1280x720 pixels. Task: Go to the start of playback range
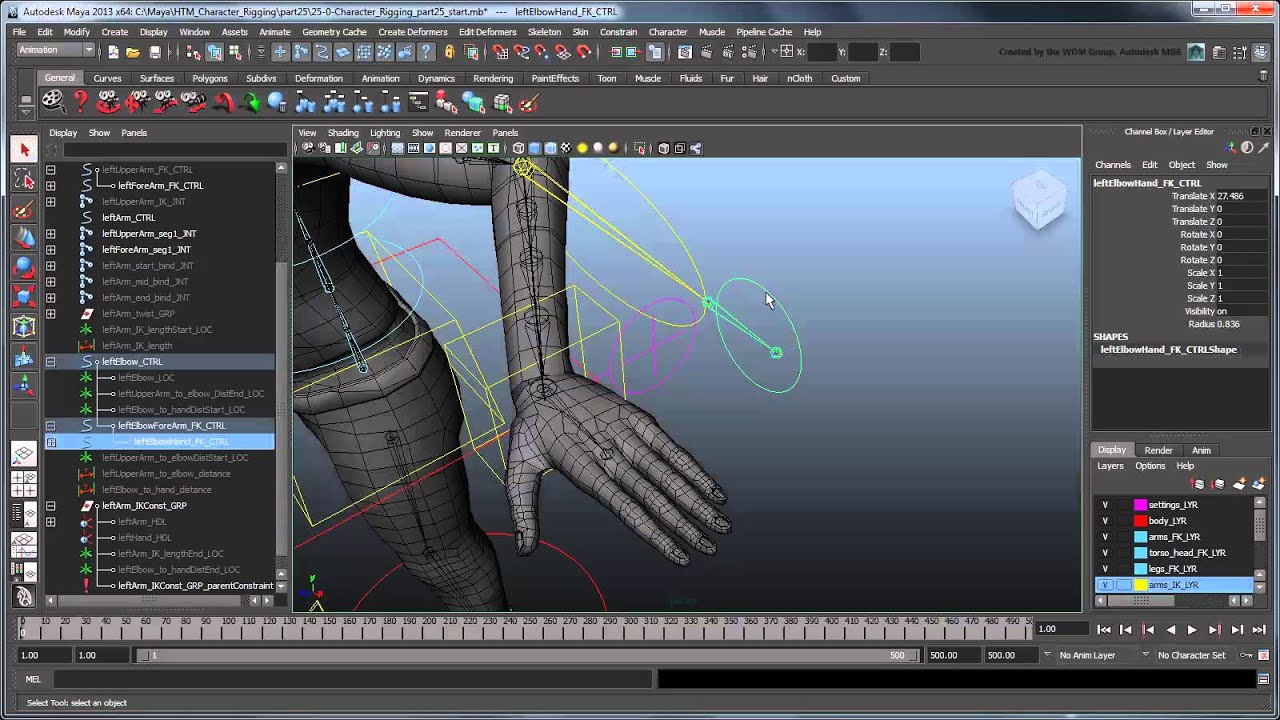(x=1104, y=630)
